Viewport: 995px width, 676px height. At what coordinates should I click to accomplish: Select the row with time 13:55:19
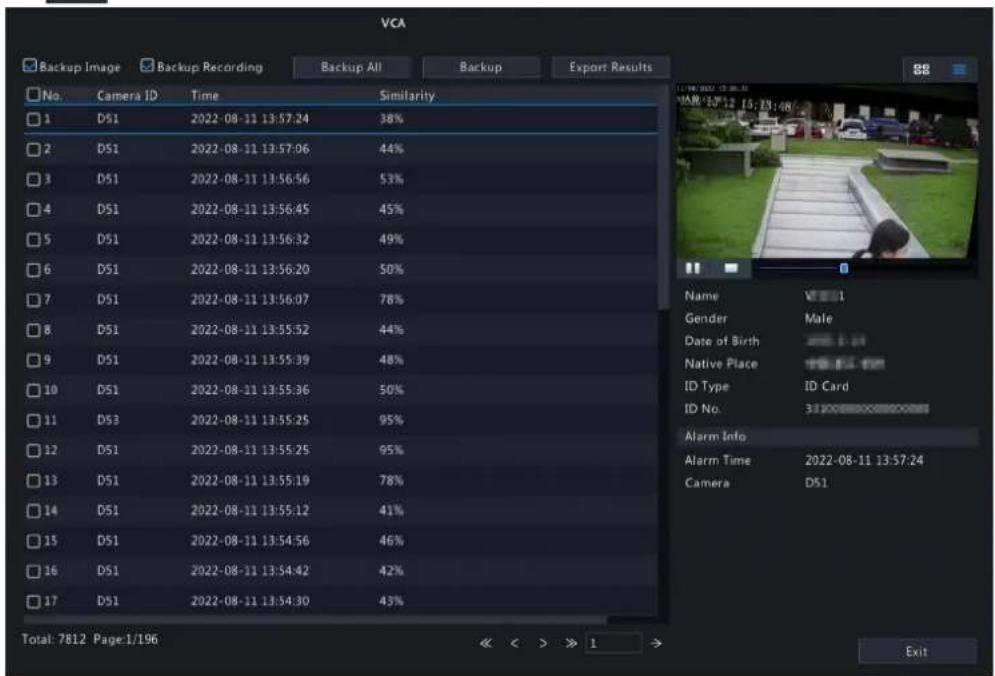click(341, 480)
